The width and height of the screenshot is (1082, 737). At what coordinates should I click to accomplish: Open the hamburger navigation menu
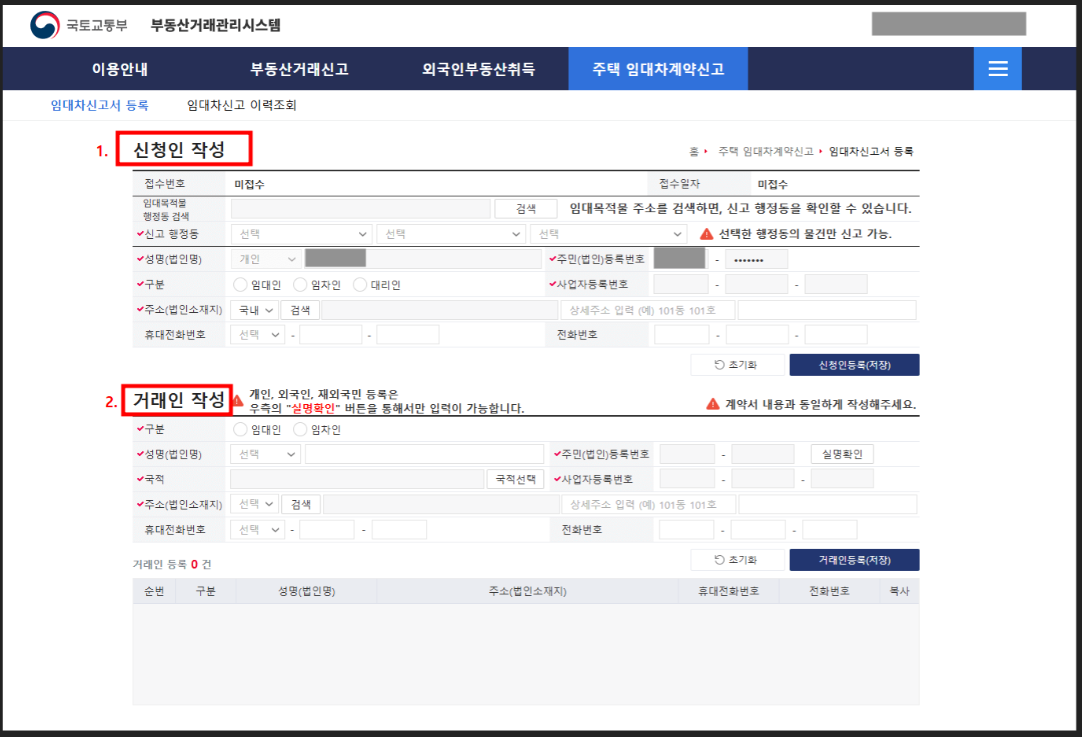pos(997,68)
